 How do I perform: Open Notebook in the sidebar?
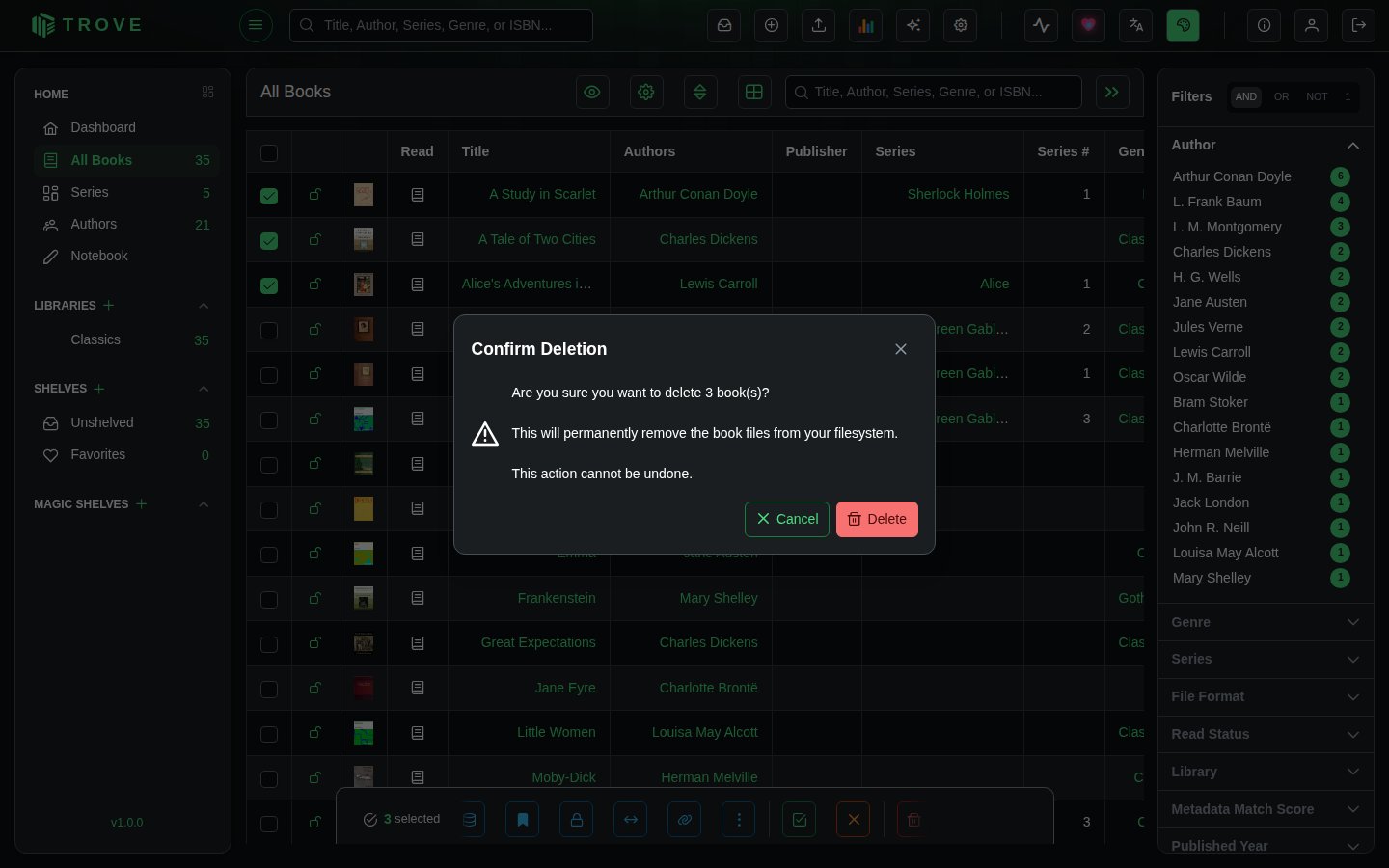[126, 256]
